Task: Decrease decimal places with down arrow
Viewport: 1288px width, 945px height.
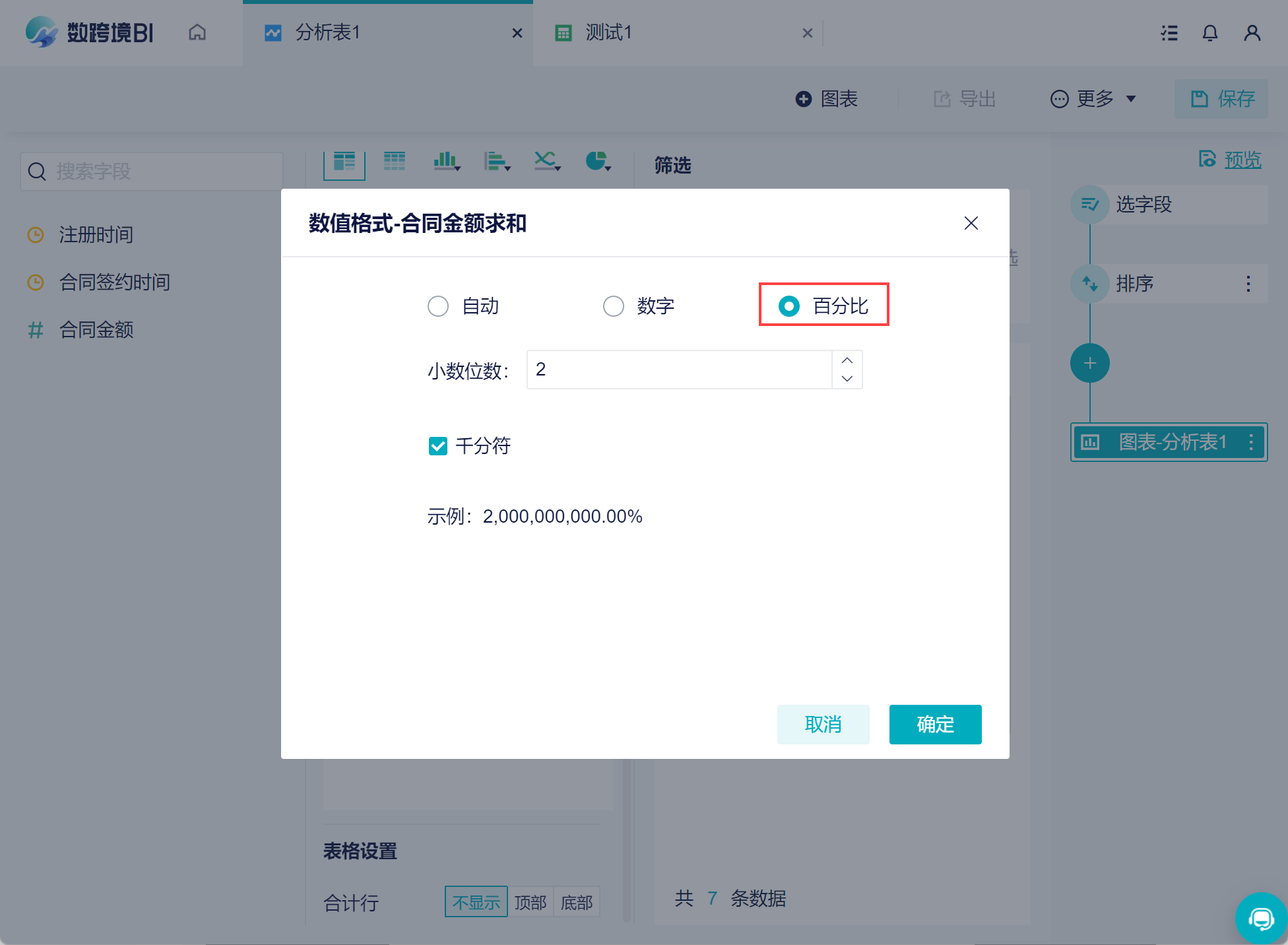Action: (x=847, y=379)
